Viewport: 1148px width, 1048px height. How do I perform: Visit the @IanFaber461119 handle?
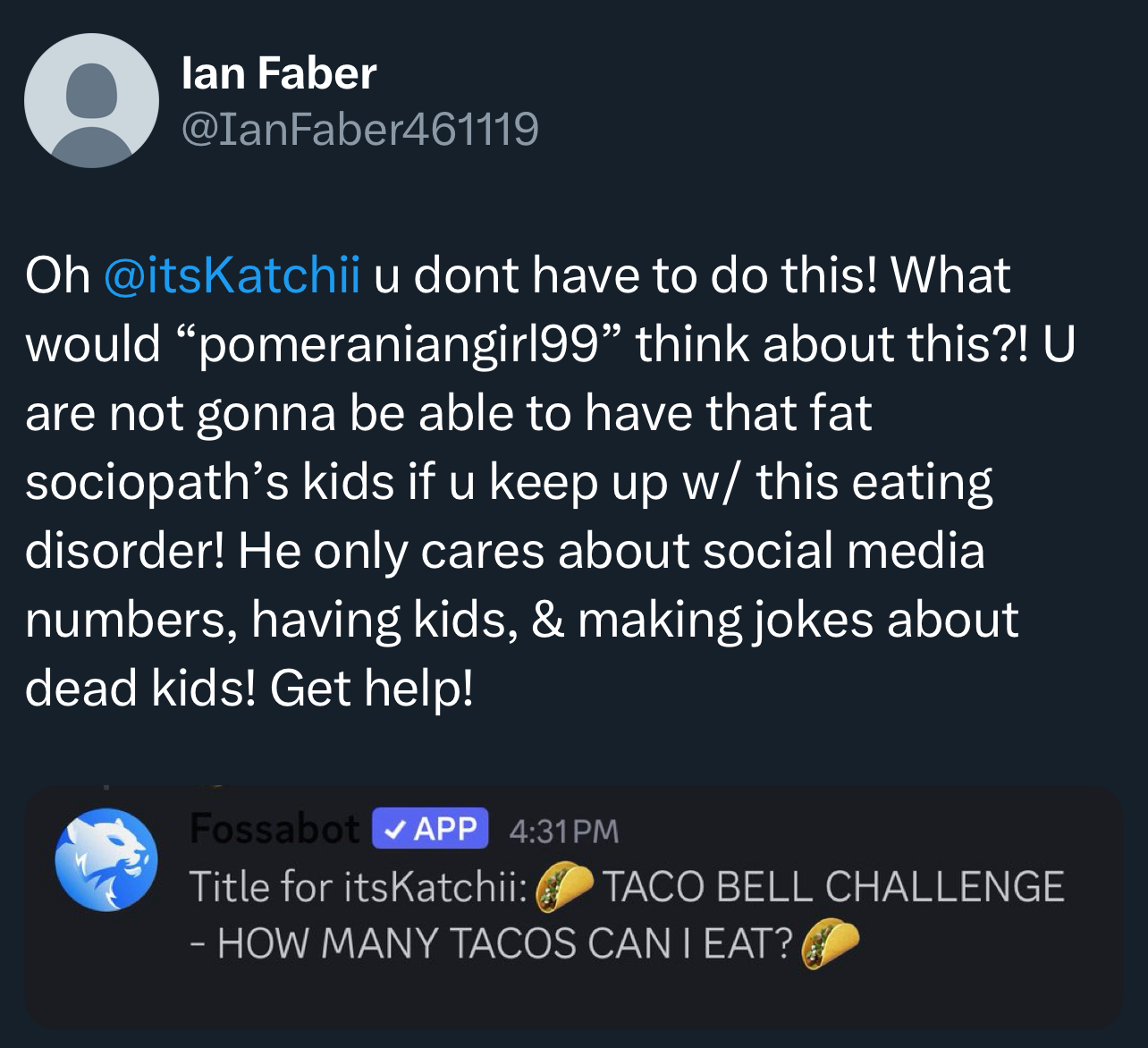pos(359,128)
